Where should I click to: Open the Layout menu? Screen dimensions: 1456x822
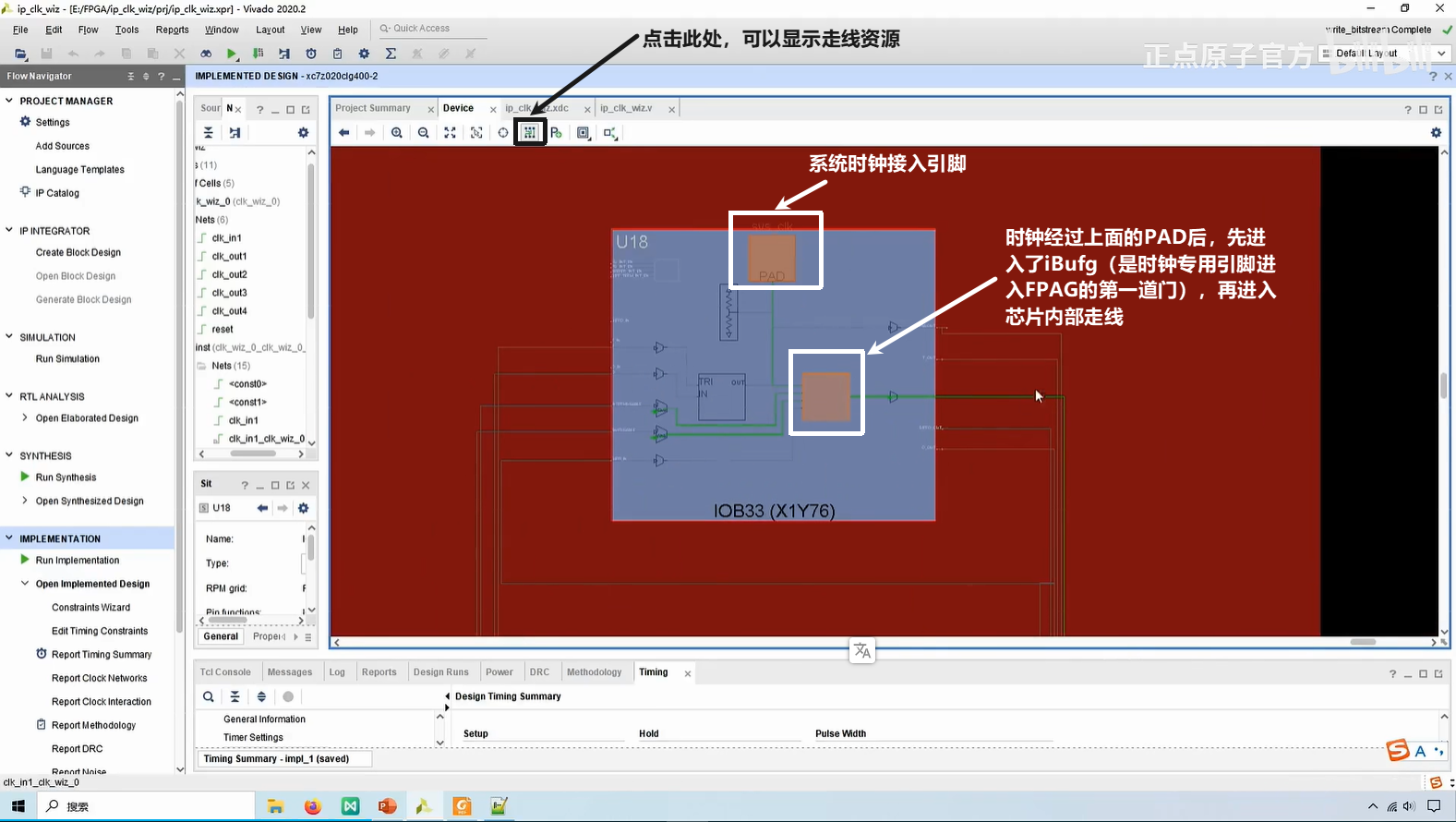pyautogui.click(x=271, y=30)
